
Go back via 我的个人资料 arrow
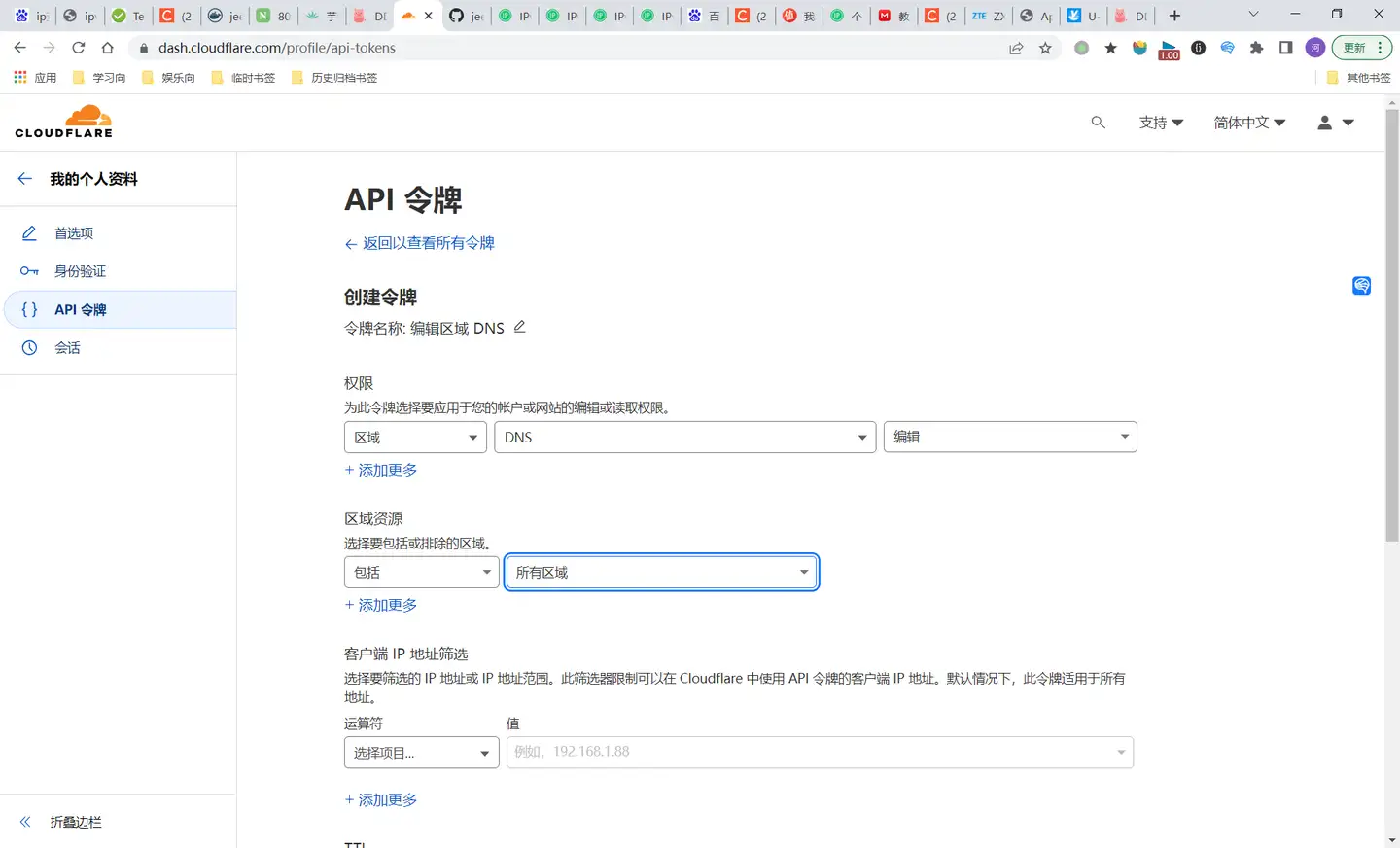25,179
